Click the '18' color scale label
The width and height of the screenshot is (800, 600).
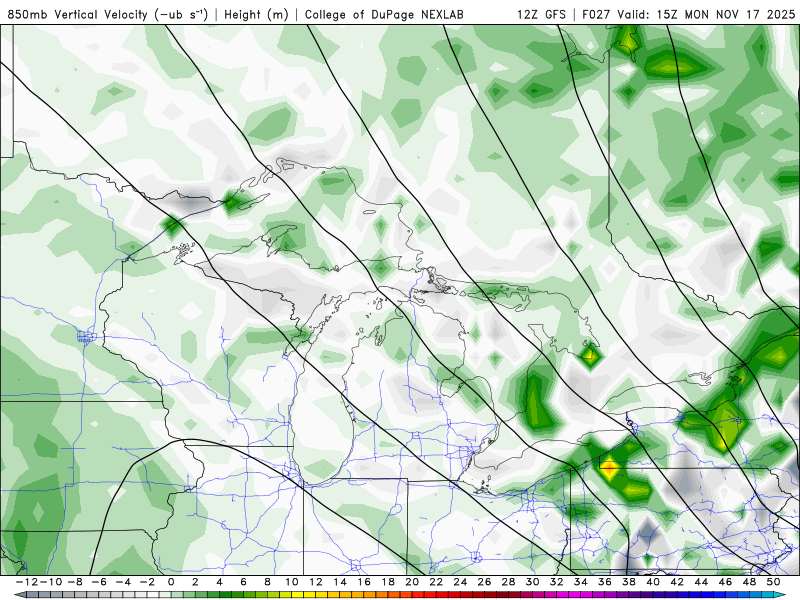point(388,582)
